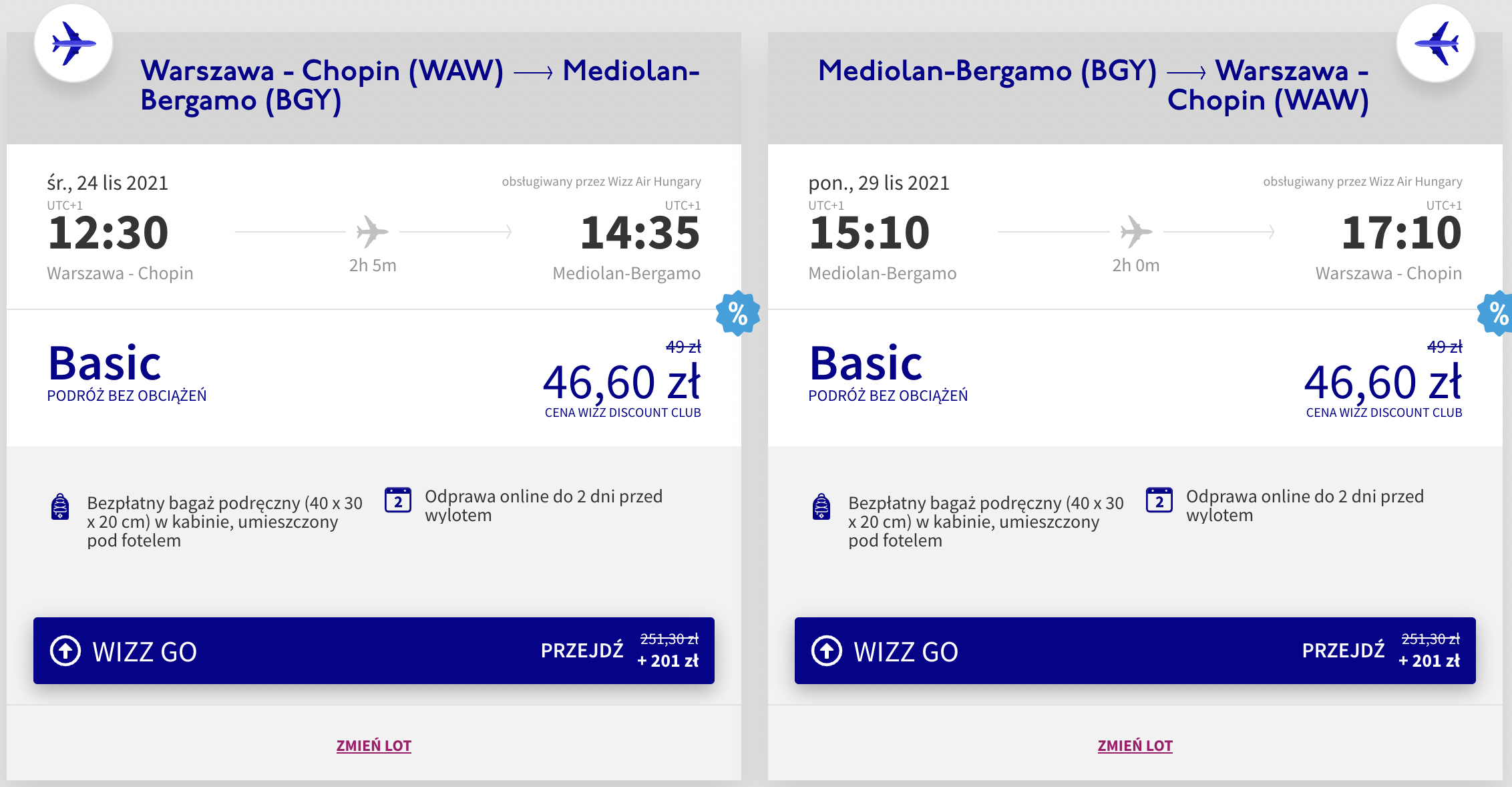The image size is (1512, 787).
Task: Click the outbound flight plane icon
Action: [73, 43]
